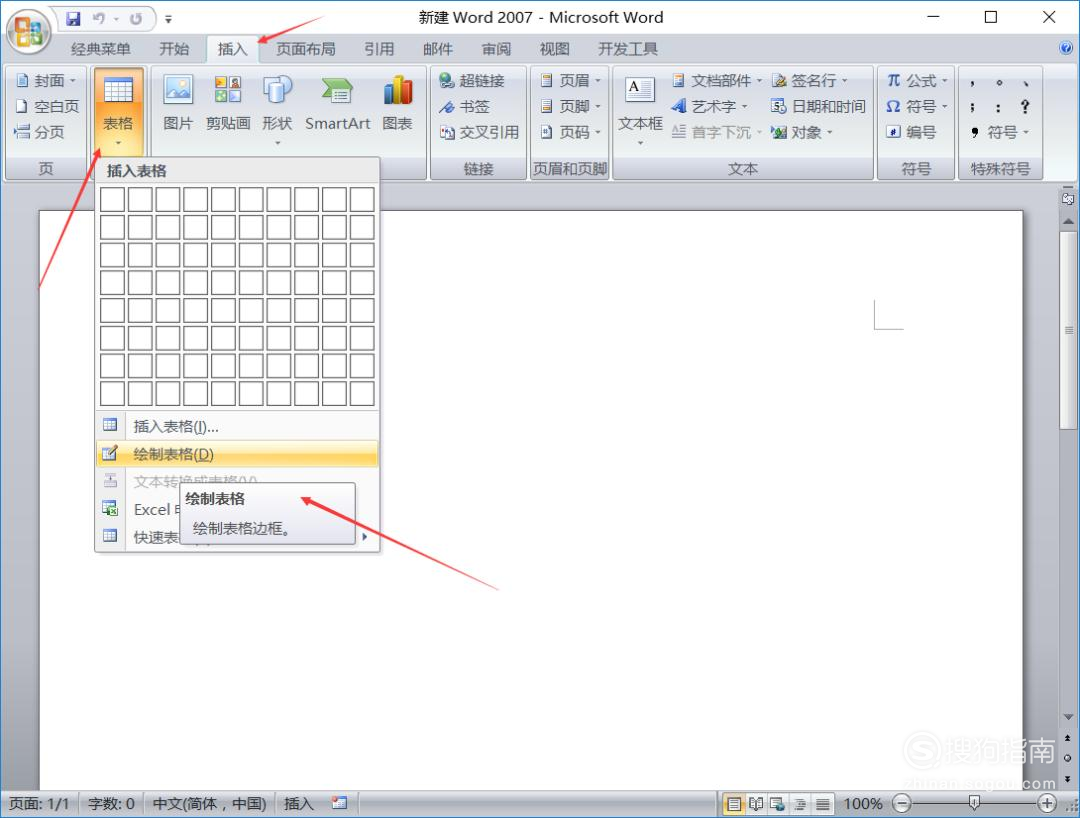Viewport: 1080px width, 818px height.
Task: Switch to the 开始 tab
Action: [174, 49]
